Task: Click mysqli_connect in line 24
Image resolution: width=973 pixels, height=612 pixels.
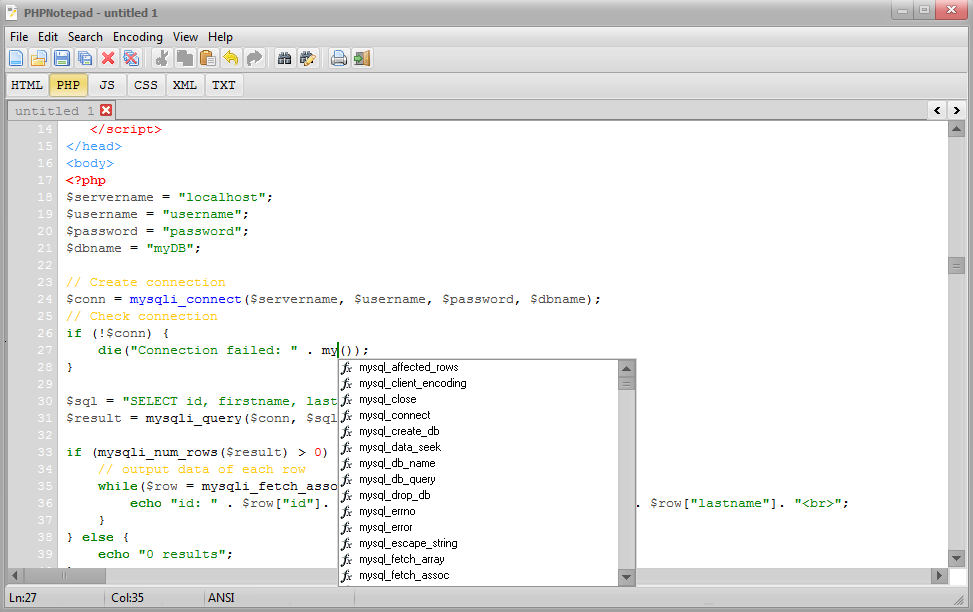Action: [185, 299]
